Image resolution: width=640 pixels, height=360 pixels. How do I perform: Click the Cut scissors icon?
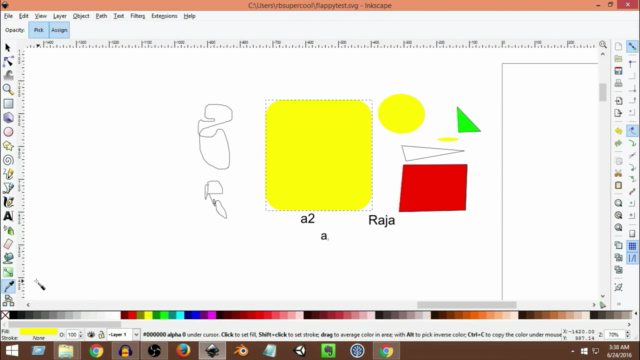(618, 173)
